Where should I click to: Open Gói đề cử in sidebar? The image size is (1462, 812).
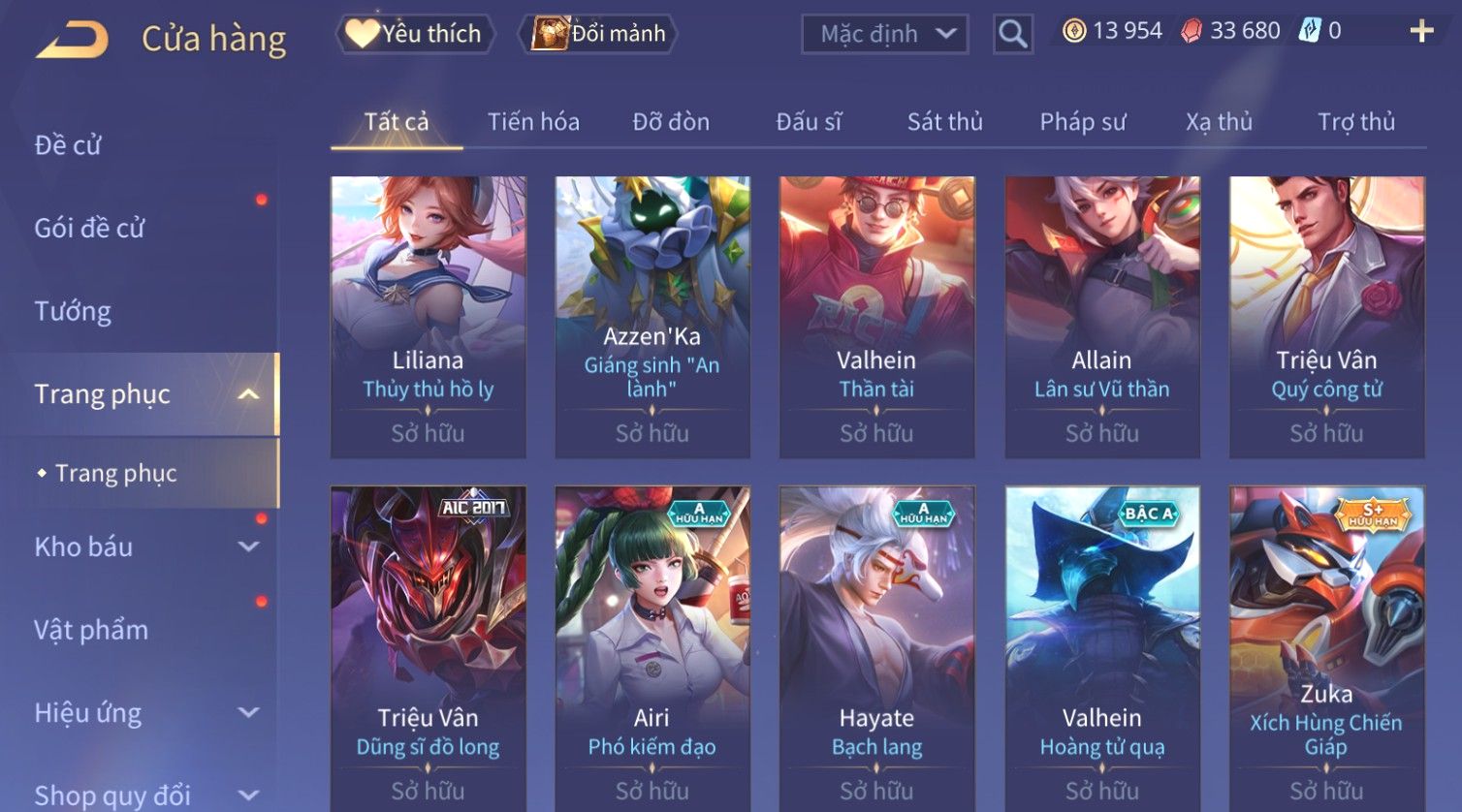(x=89, y=228)
